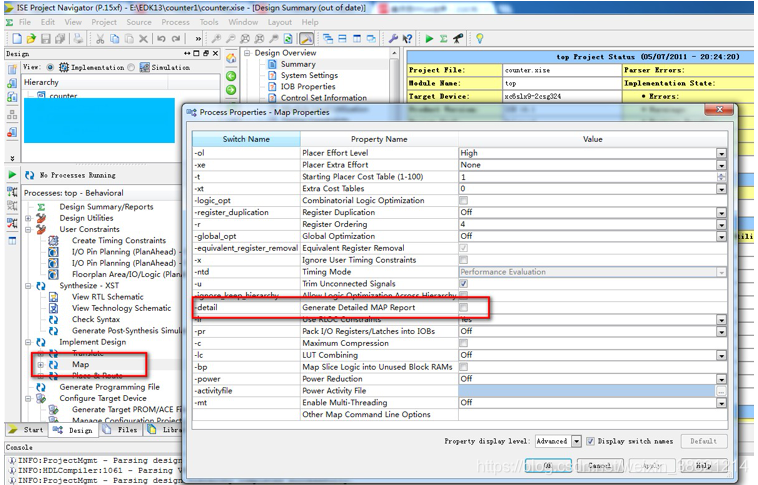
Task: Click the green Run play toolbar icon
Action: (429, 39)
